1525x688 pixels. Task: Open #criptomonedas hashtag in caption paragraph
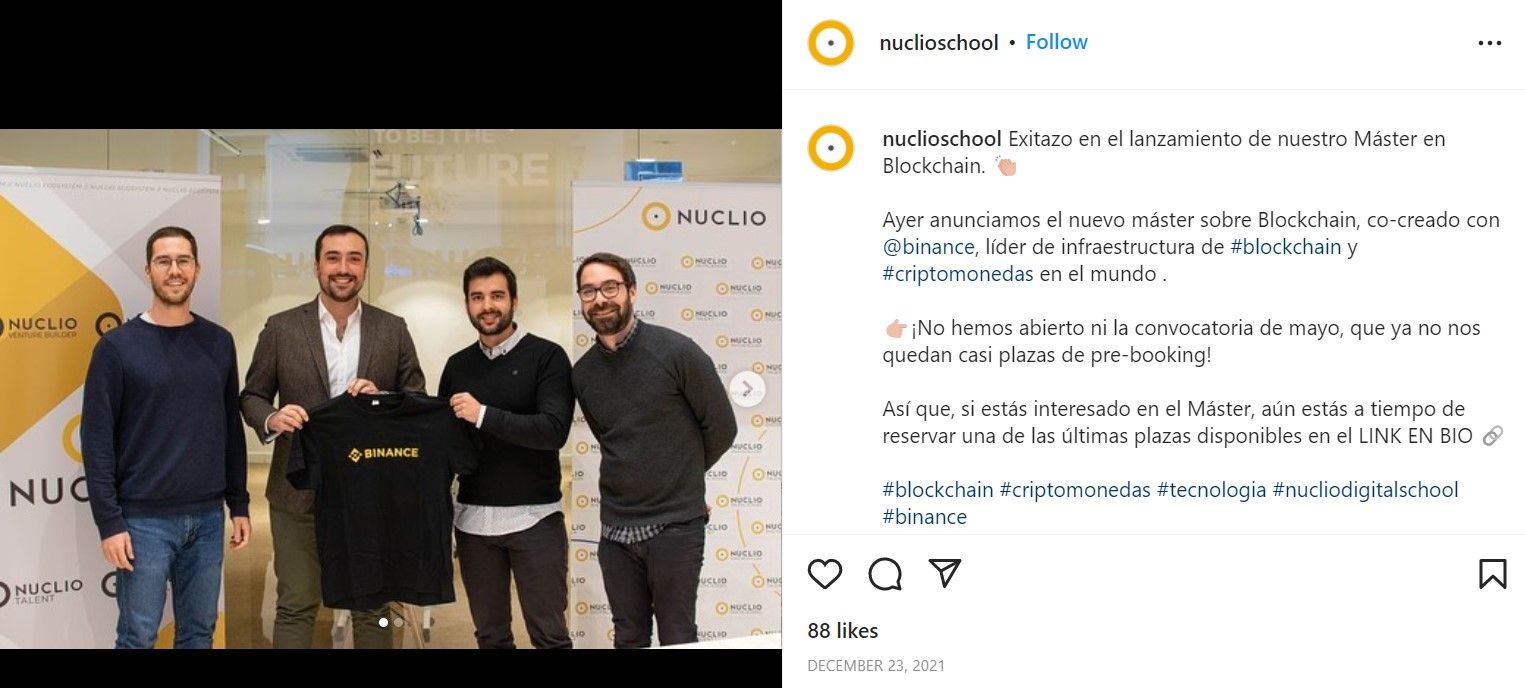coord(958,274)
